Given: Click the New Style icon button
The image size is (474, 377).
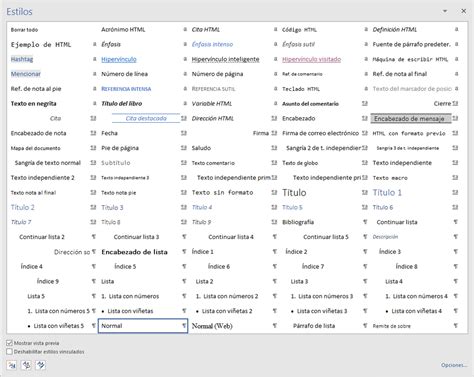Looking at the screenshot, I should click(x=12, y=365).
